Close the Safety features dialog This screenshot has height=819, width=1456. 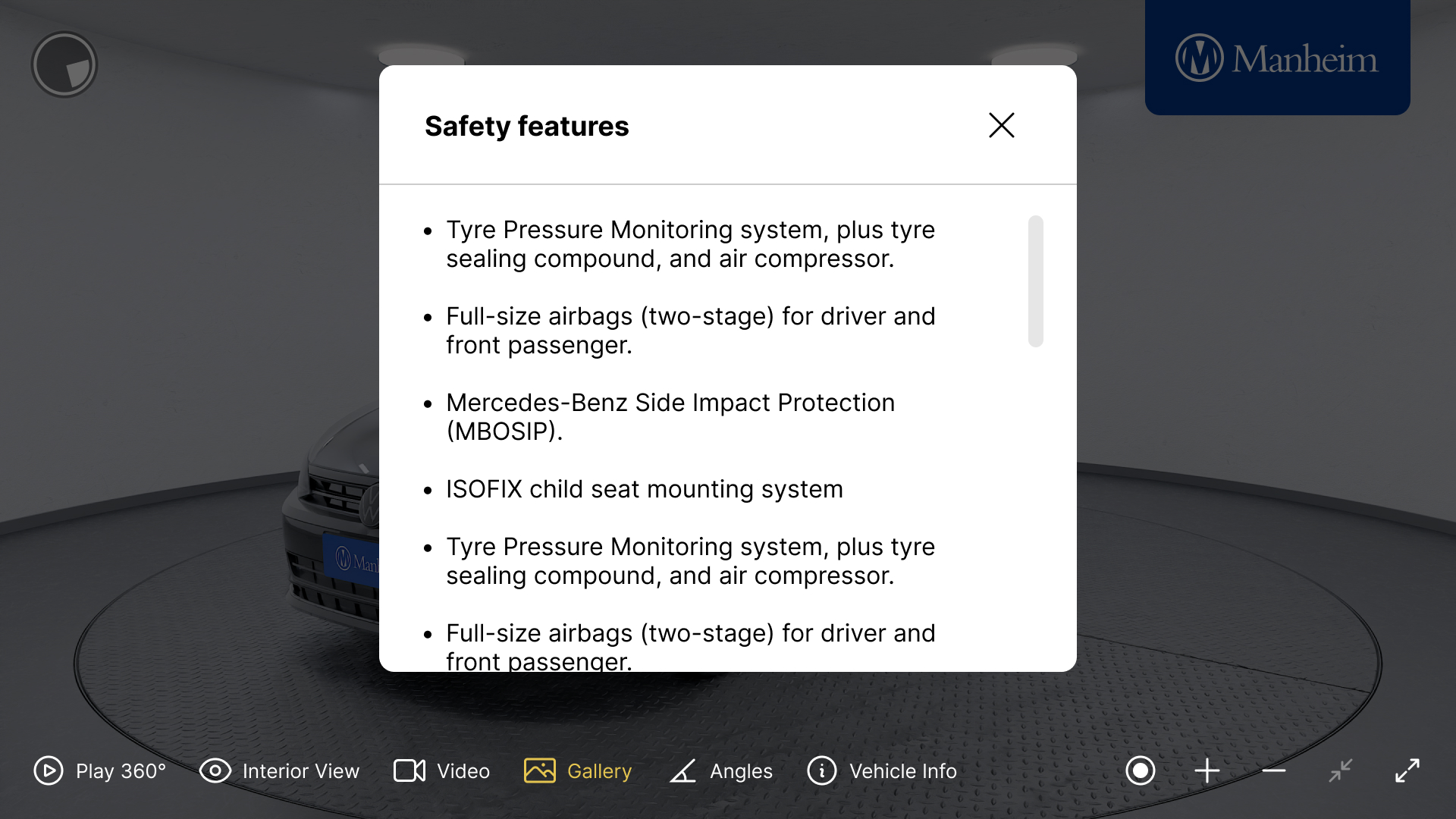(1001, 125)
